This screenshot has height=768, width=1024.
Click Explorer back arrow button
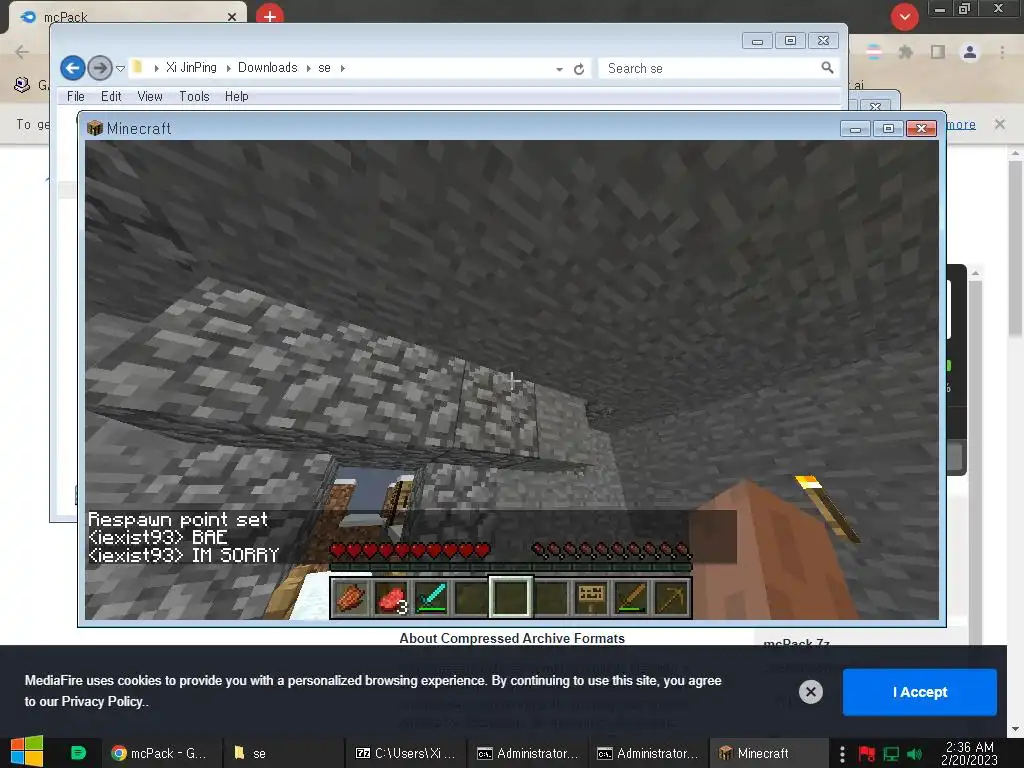[x=73, y=68]
